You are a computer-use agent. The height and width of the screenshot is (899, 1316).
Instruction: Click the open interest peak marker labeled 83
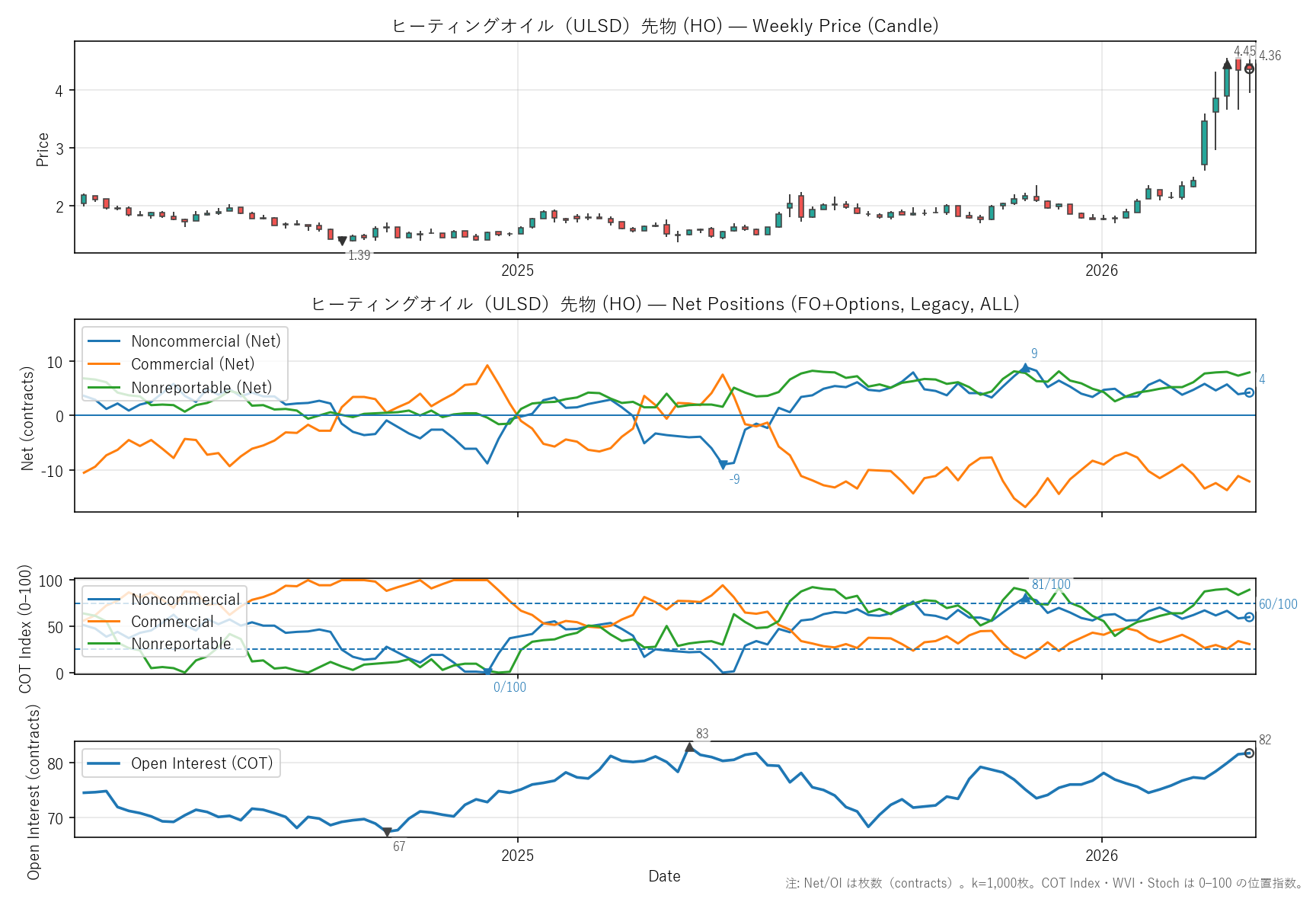coord(689,747)
